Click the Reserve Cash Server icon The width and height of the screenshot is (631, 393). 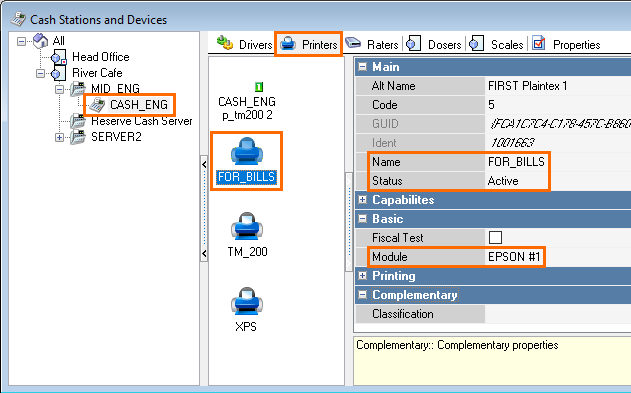pyautogui.click(x=78, y=121)
